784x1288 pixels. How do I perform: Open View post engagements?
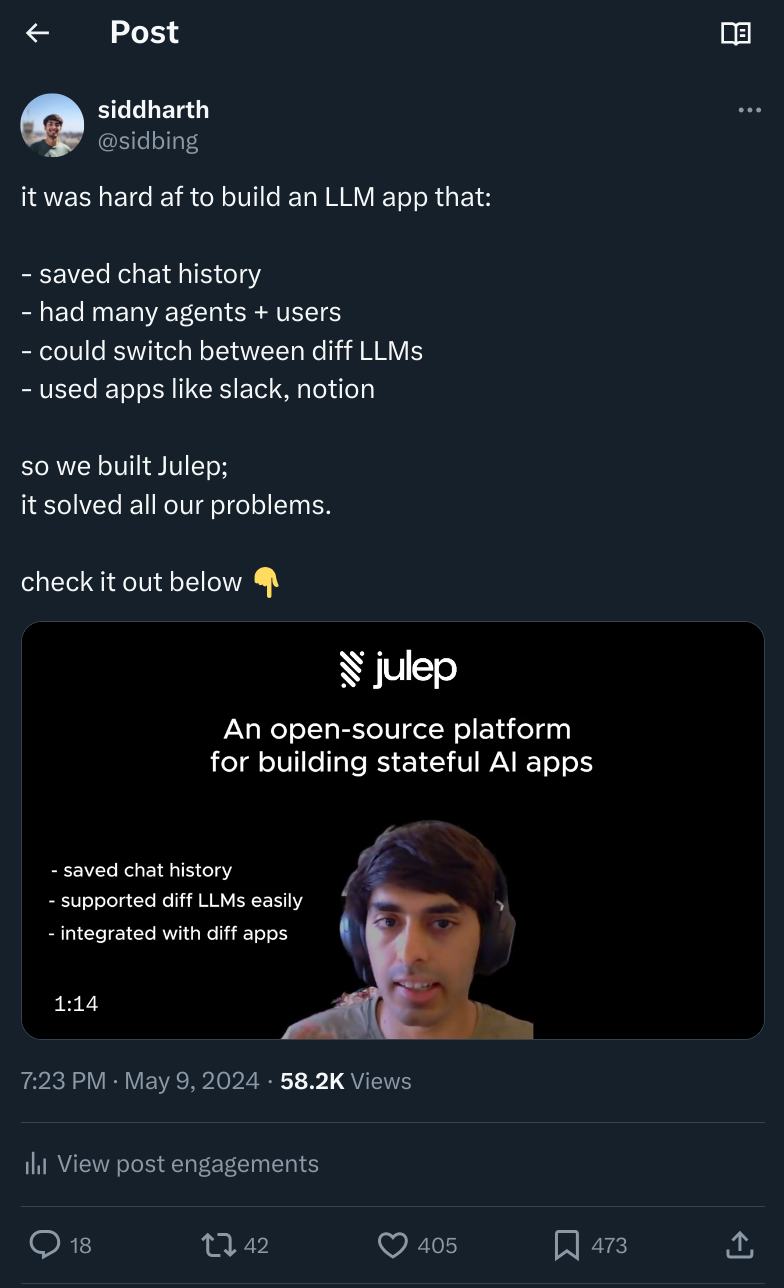click(x=171, y=1164)
